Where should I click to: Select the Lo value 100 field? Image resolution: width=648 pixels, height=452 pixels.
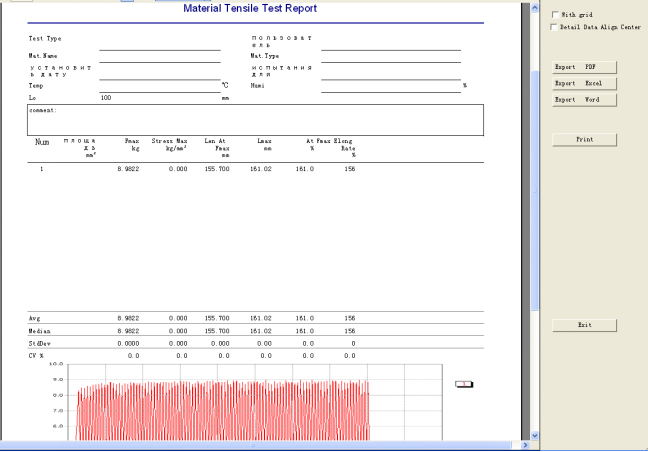click(106, 98)
